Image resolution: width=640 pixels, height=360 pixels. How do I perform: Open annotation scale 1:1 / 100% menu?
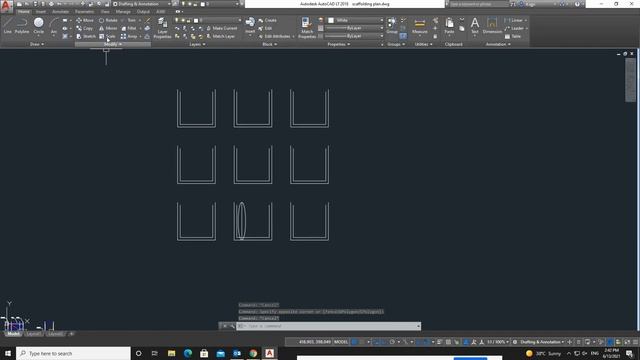pyautogui.click(x=498, y=342)
